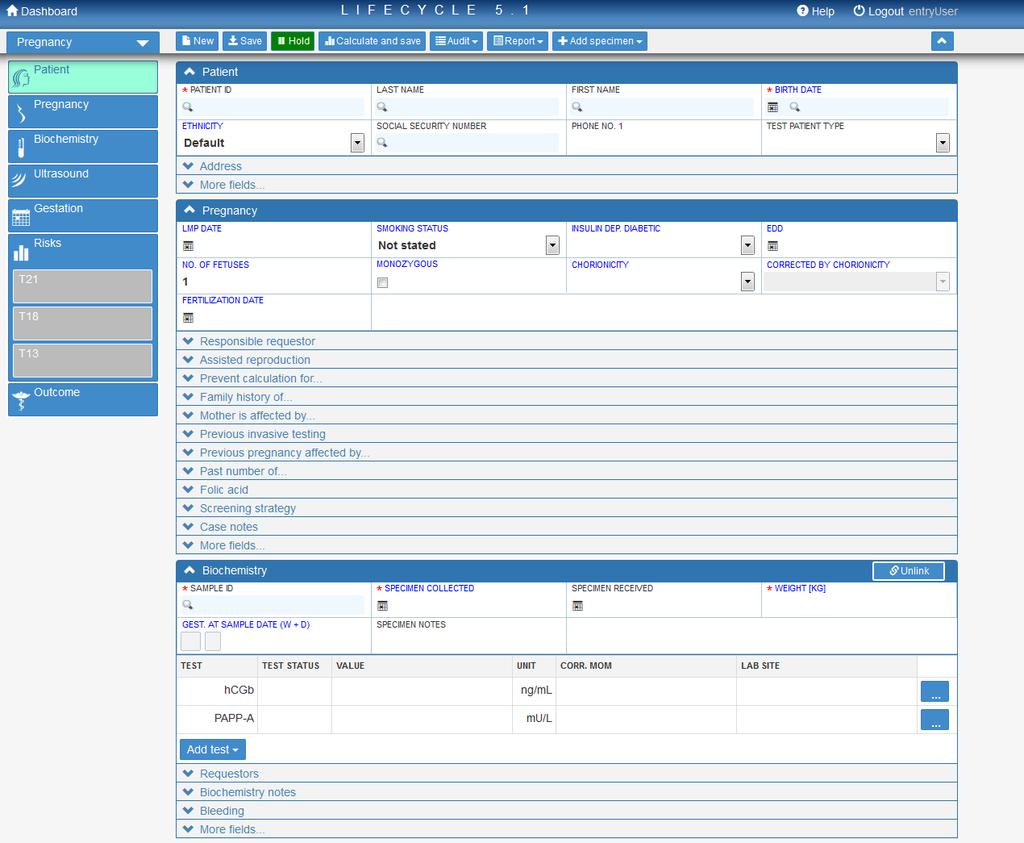
Task: Click the Weight [kg] input field
Action: (858, 605)
